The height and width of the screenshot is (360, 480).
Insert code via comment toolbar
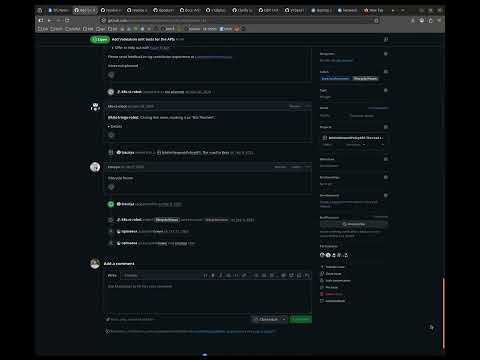pos(236,275)
